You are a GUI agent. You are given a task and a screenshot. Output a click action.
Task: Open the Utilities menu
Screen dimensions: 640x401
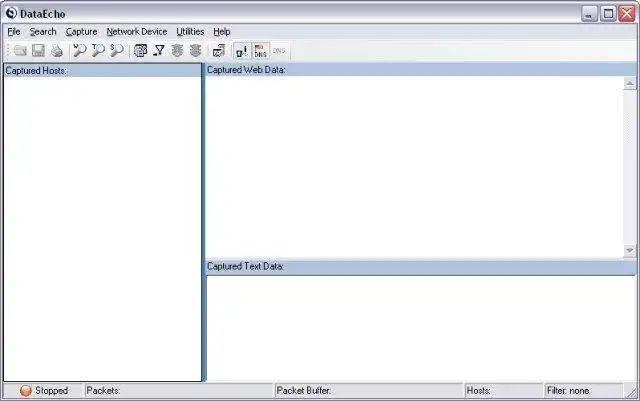pyautogui.click(x=190, y=31)
